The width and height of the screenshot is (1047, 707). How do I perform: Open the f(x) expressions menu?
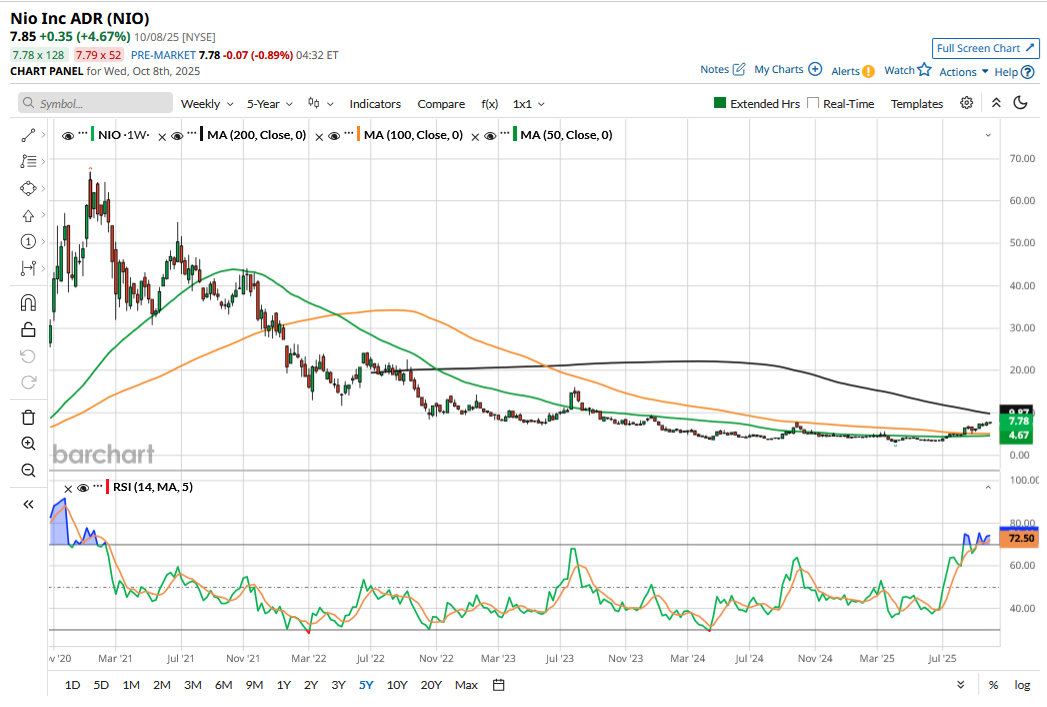489,103
